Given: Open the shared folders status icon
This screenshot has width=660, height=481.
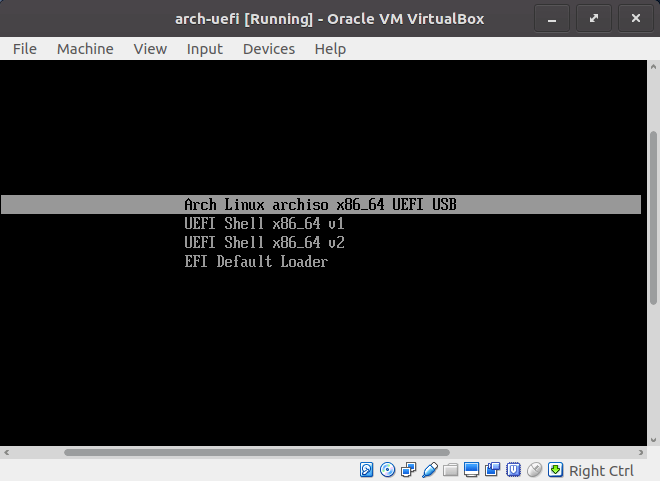Looking at the screenshot, I should click(451, 470).
